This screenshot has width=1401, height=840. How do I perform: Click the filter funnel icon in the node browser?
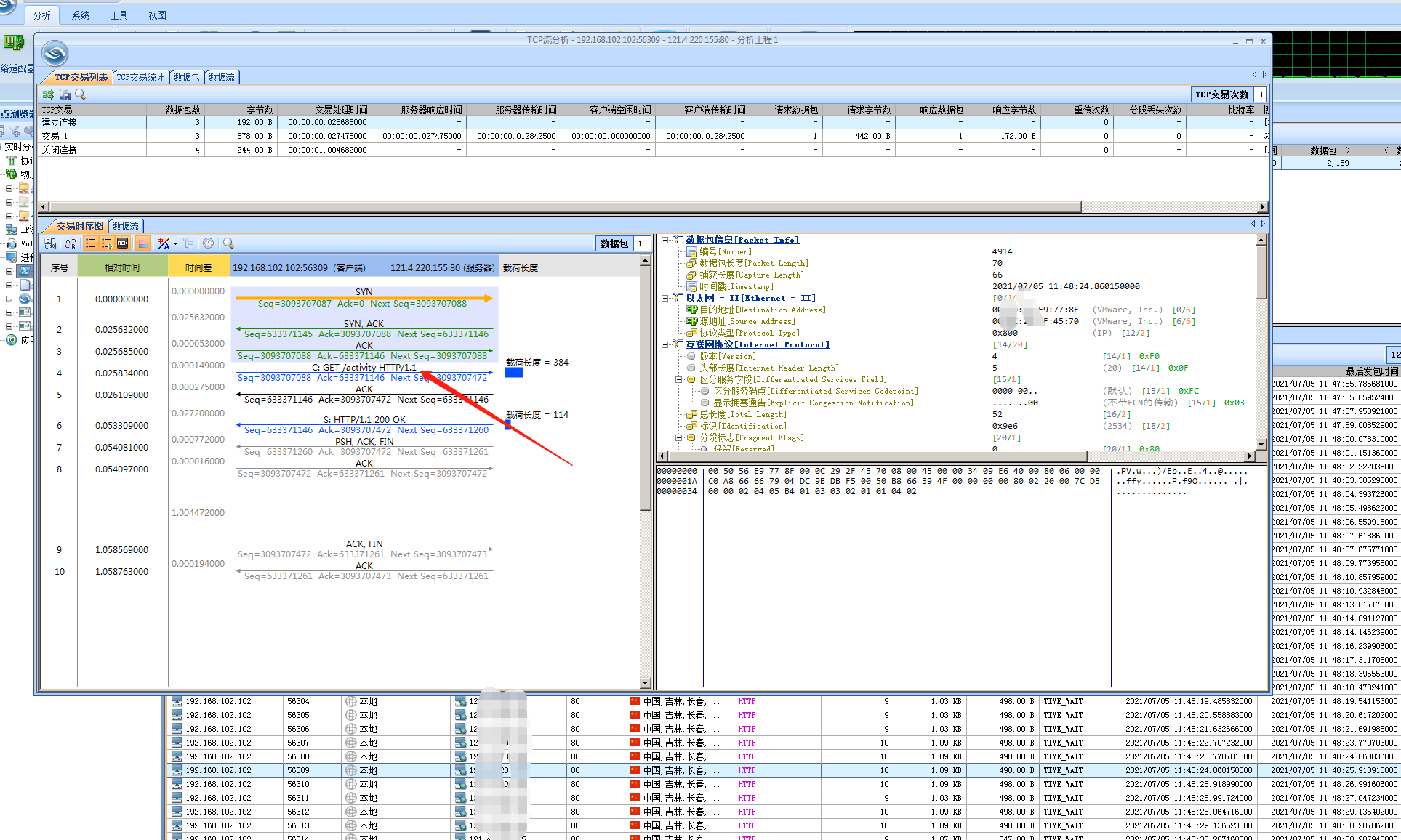pos(14,132)
